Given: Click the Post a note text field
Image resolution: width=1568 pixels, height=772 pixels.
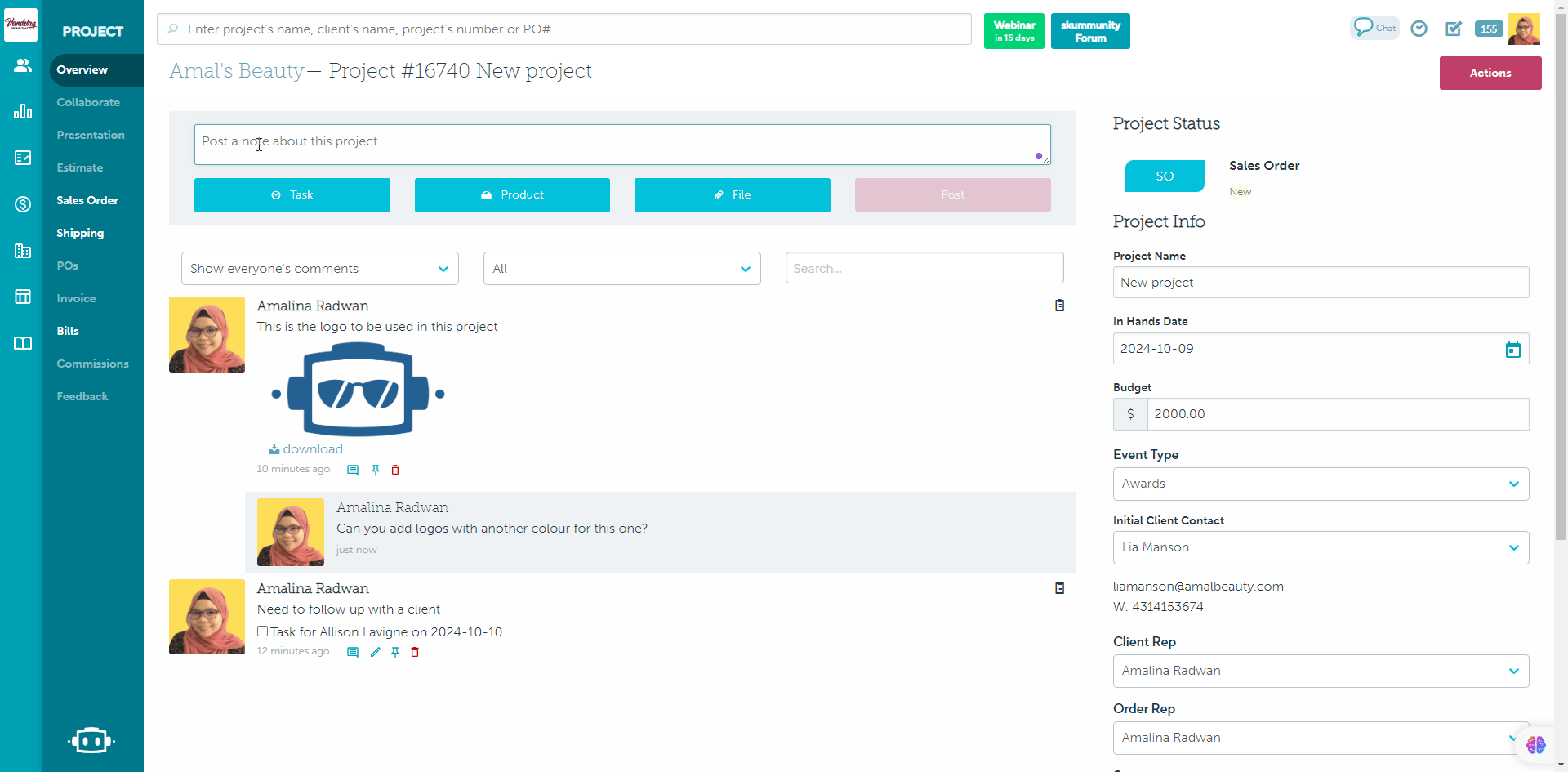Looking at the screenshot, I should [621, 144].
